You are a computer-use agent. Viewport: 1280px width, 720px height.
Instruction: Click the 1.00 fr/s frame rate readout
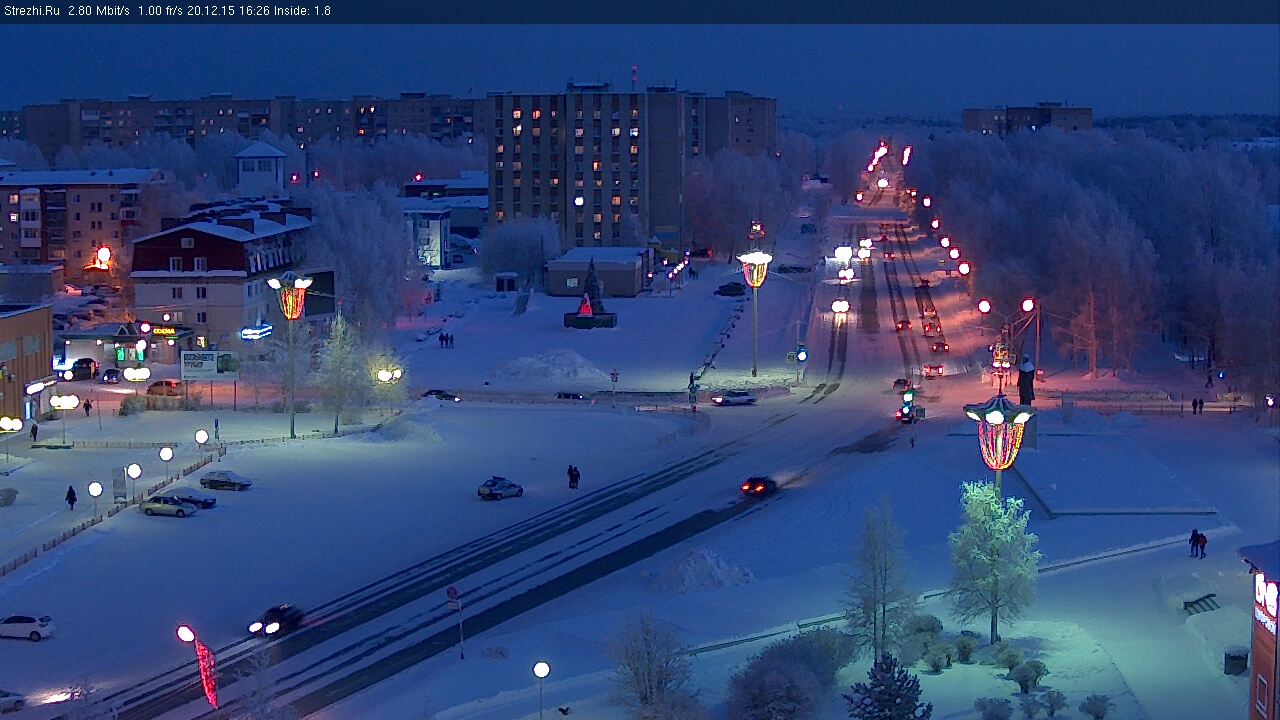163,11
